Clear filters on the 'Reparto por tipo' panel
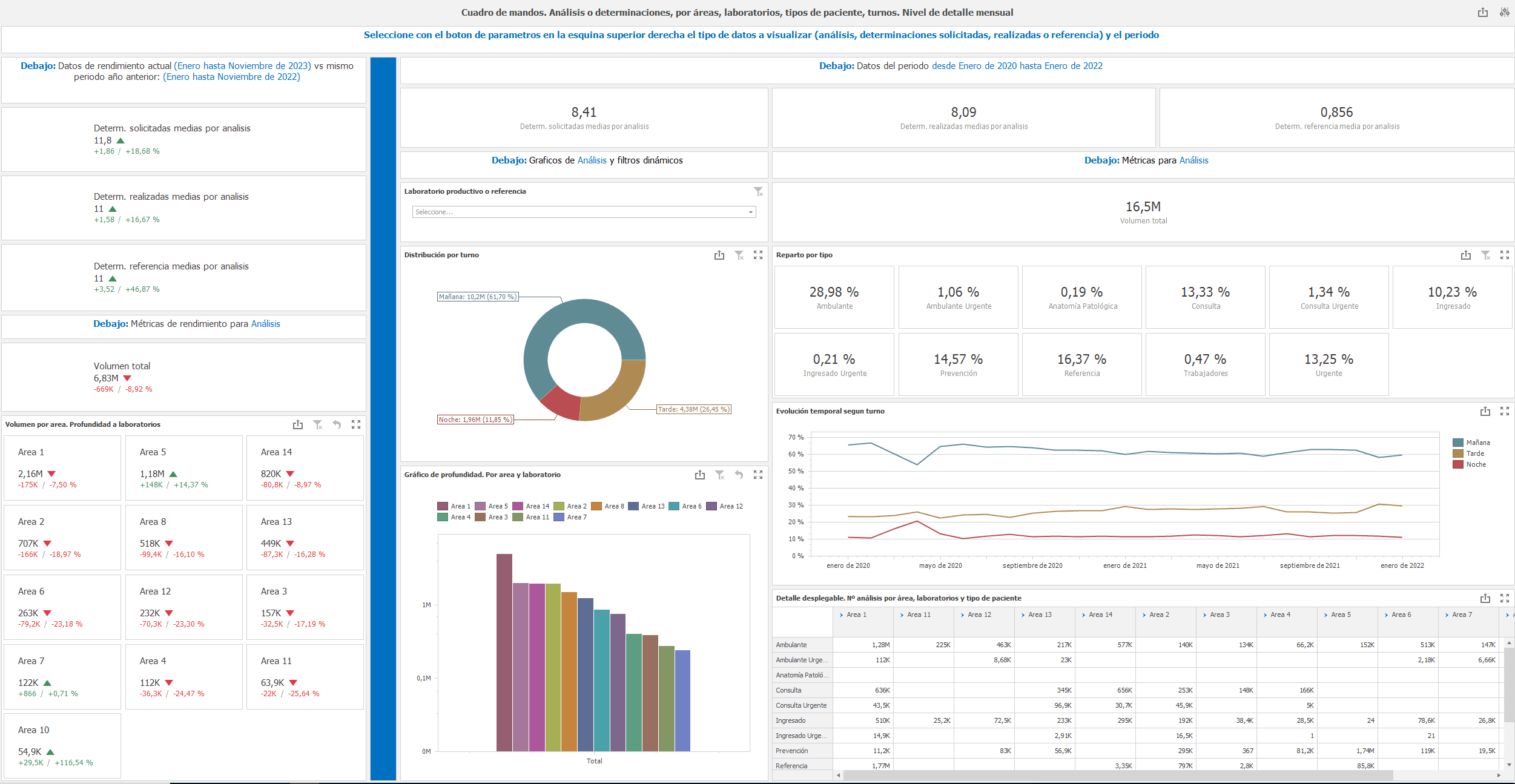1515x784 pixels. 1485,255
